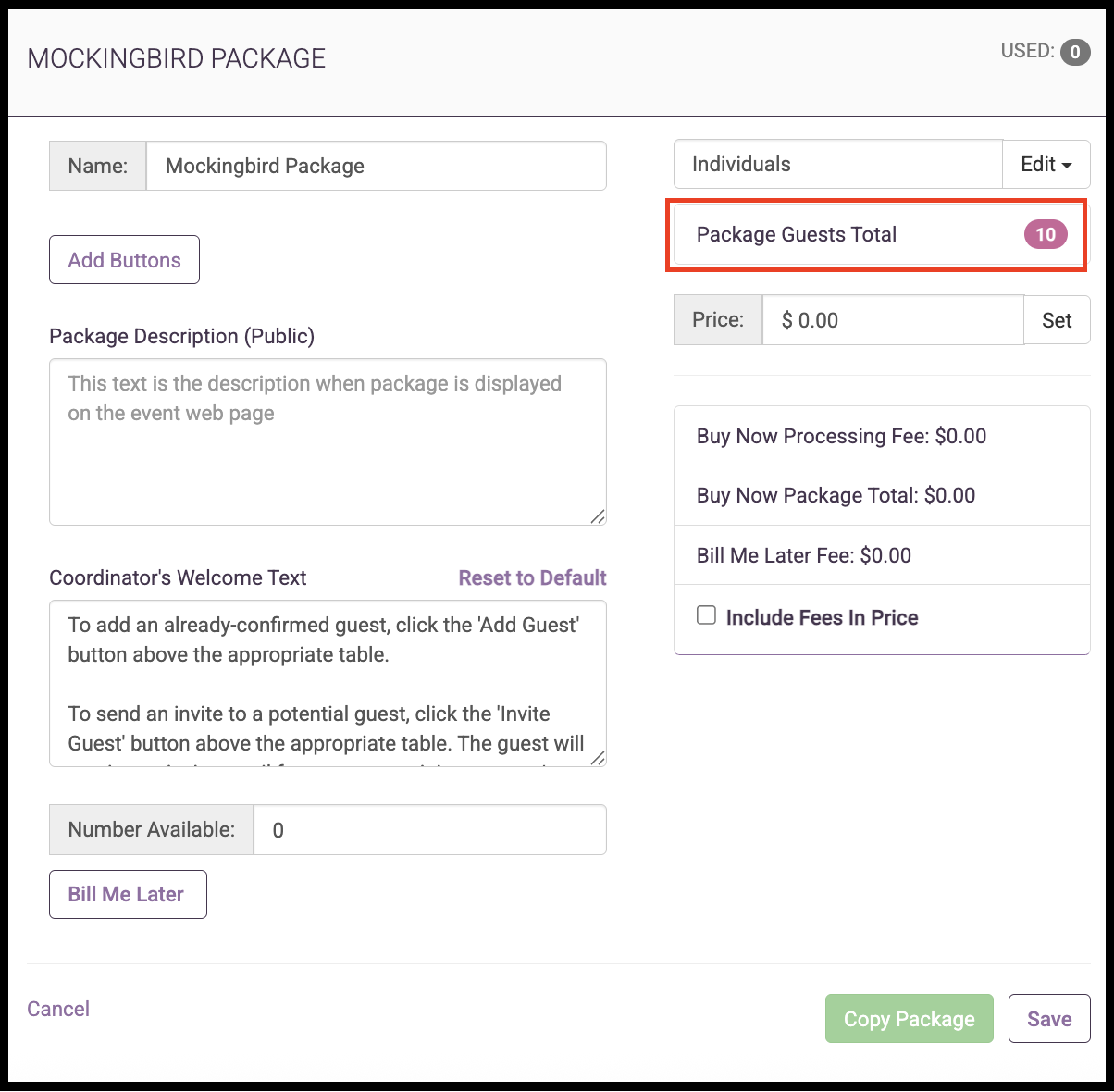This screenshot has height=1092, width=1114.
Task: Cancel editing the package
Action: 58,1009
